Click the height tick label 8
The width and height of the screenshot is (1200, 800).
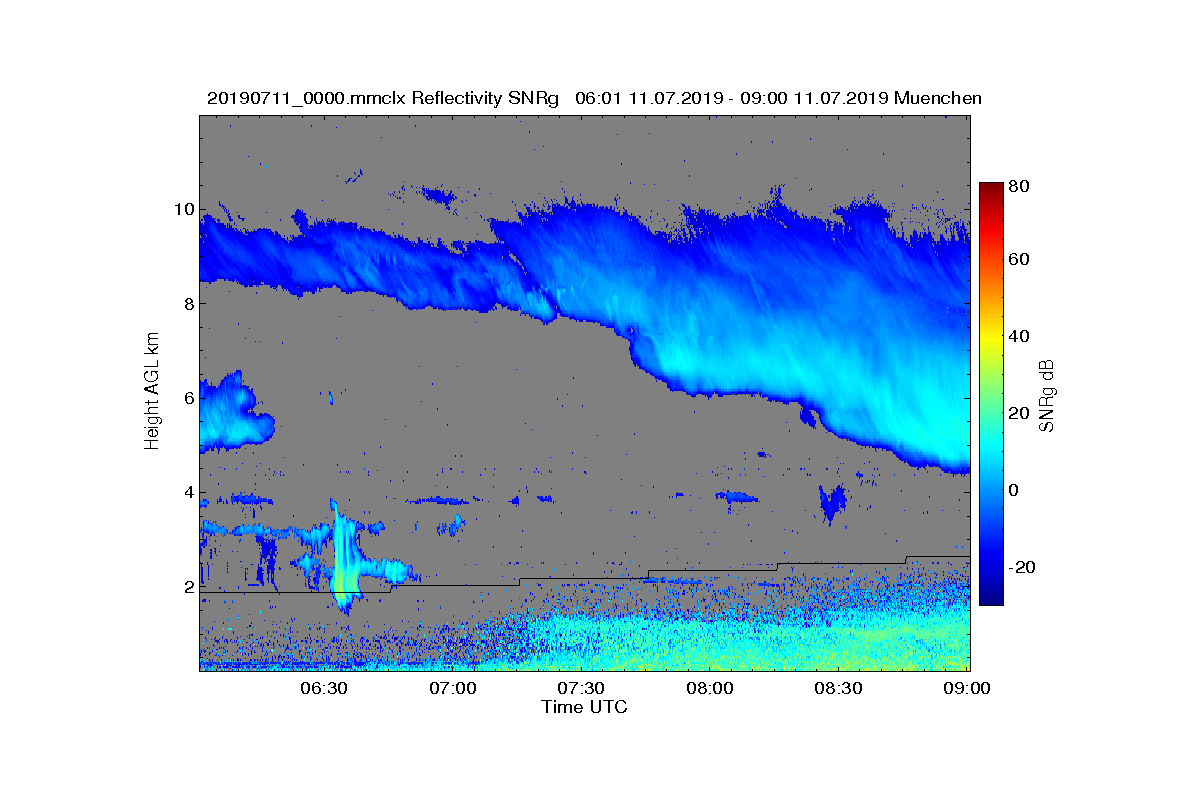188,303
